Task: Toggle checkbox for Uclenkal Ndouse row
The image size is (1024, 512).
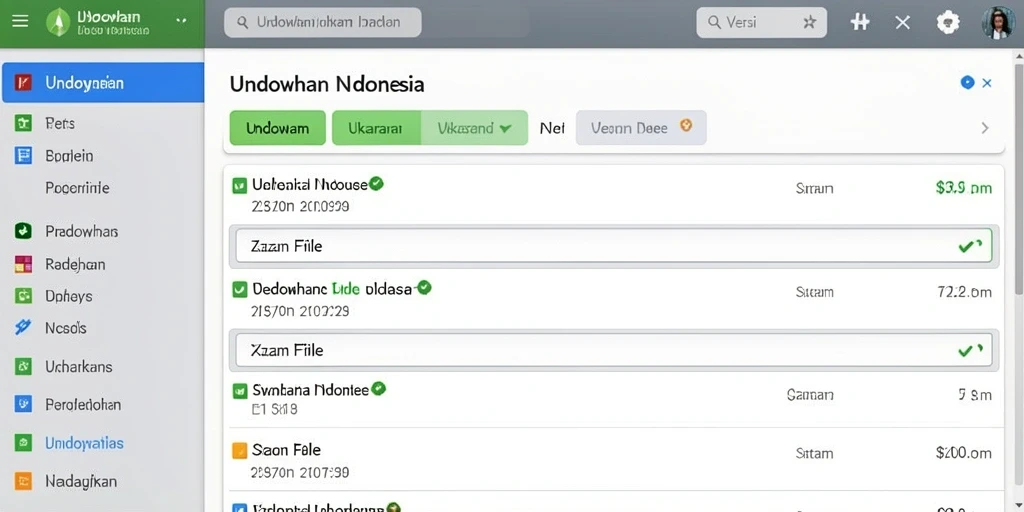Action: coord(239,186)
